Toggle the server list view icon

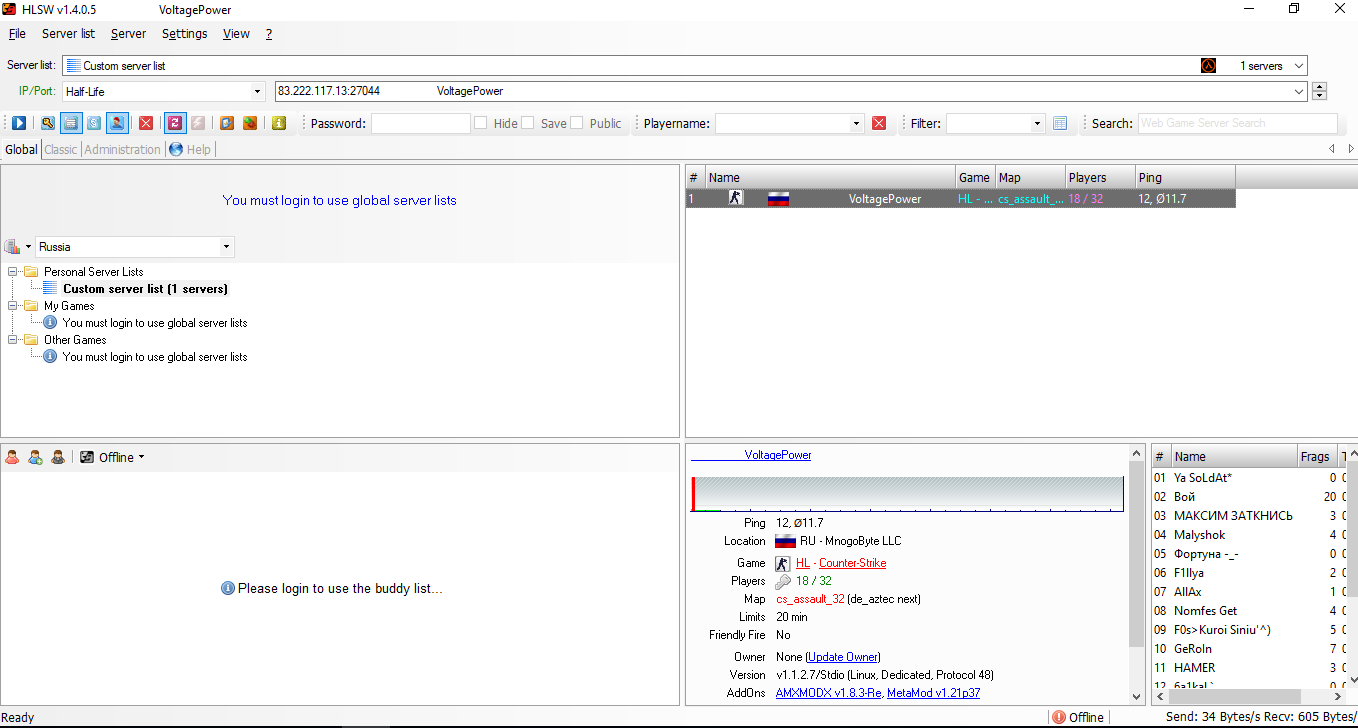71,123
